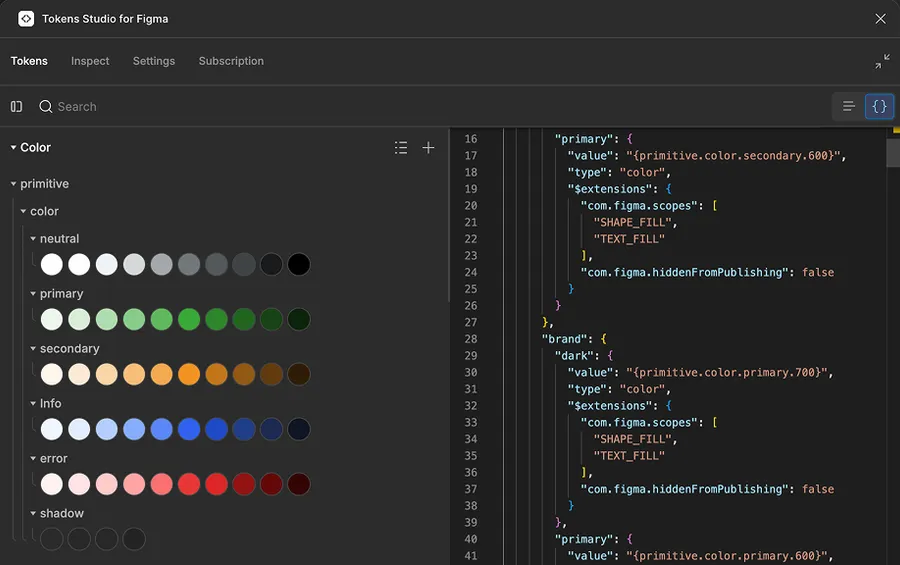Collapse the neutral token group

pos(33,238)
